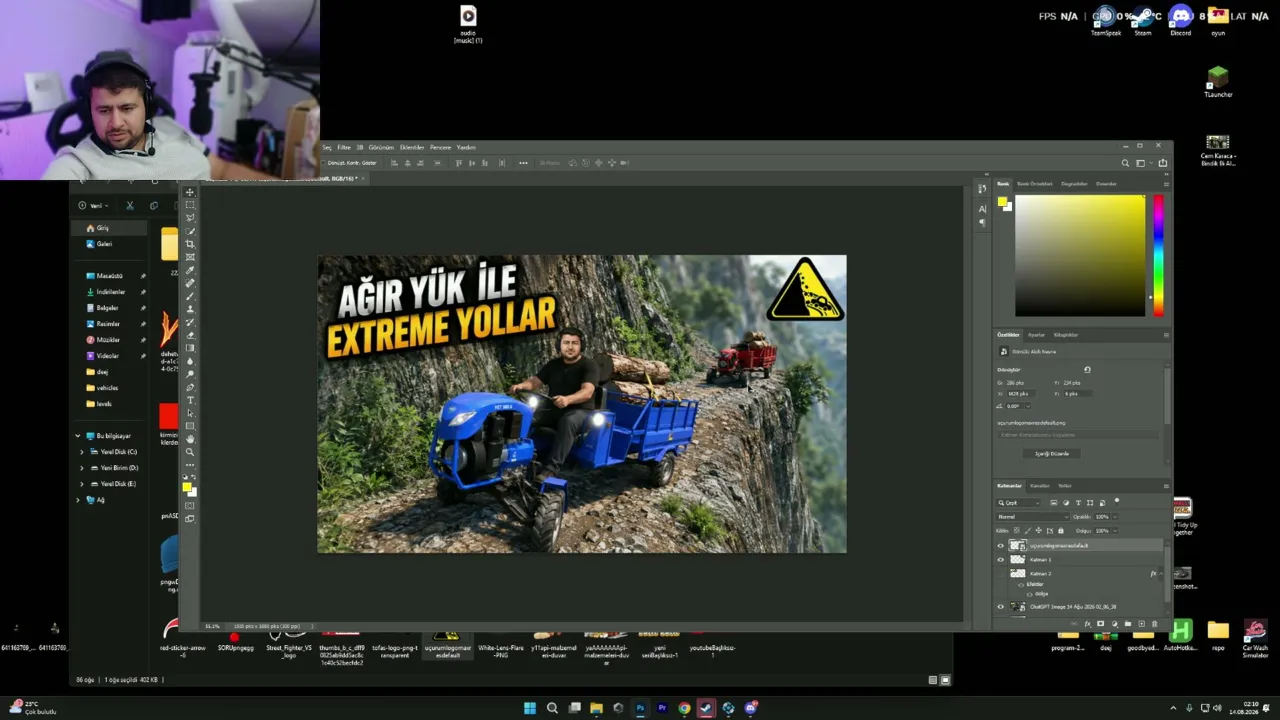Open the Photoshop search icon
The height and width of the screenshot is (720, 1280).
1125,163
